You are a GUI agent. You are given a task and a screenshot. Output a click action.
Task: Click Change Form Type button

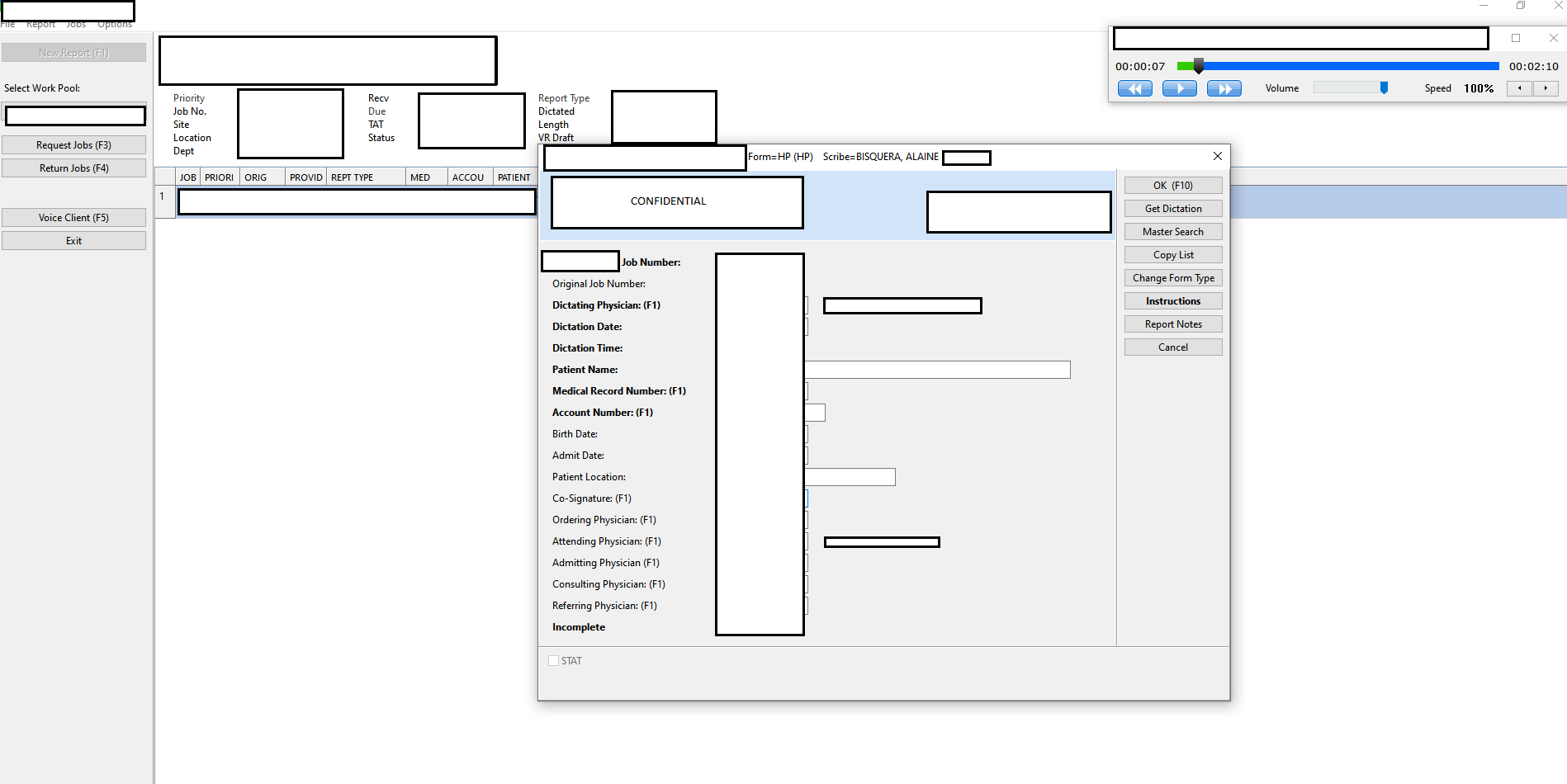click(1173, 278)
